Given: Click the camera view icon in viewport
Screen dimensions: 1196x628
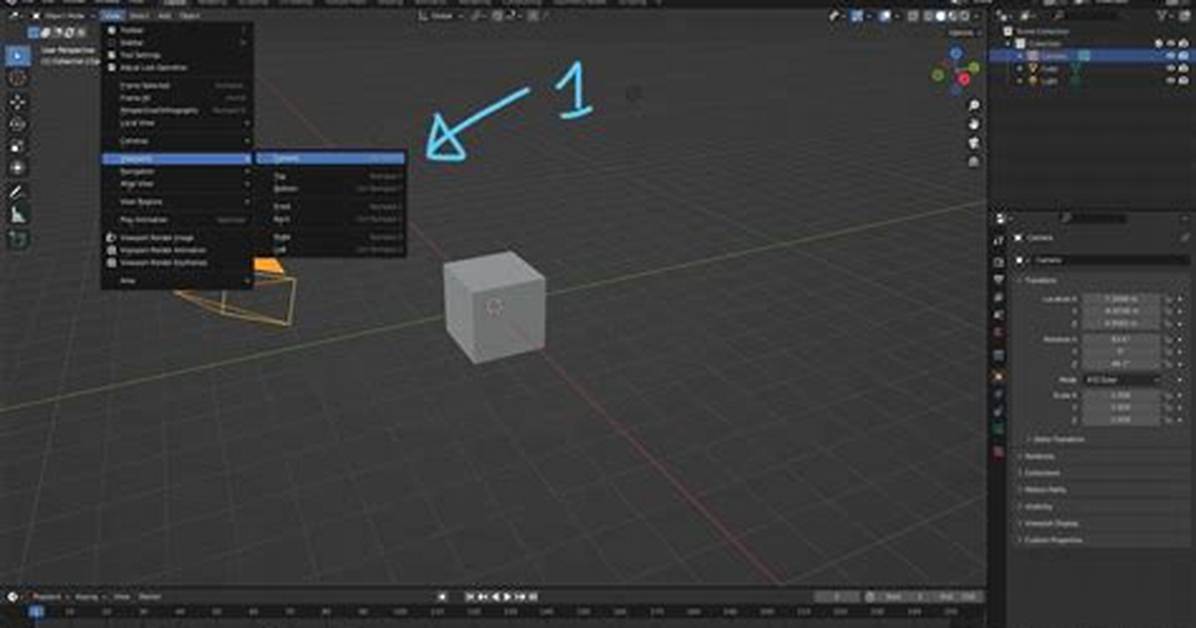Looking at the screenshot, I should coord(974,143).
